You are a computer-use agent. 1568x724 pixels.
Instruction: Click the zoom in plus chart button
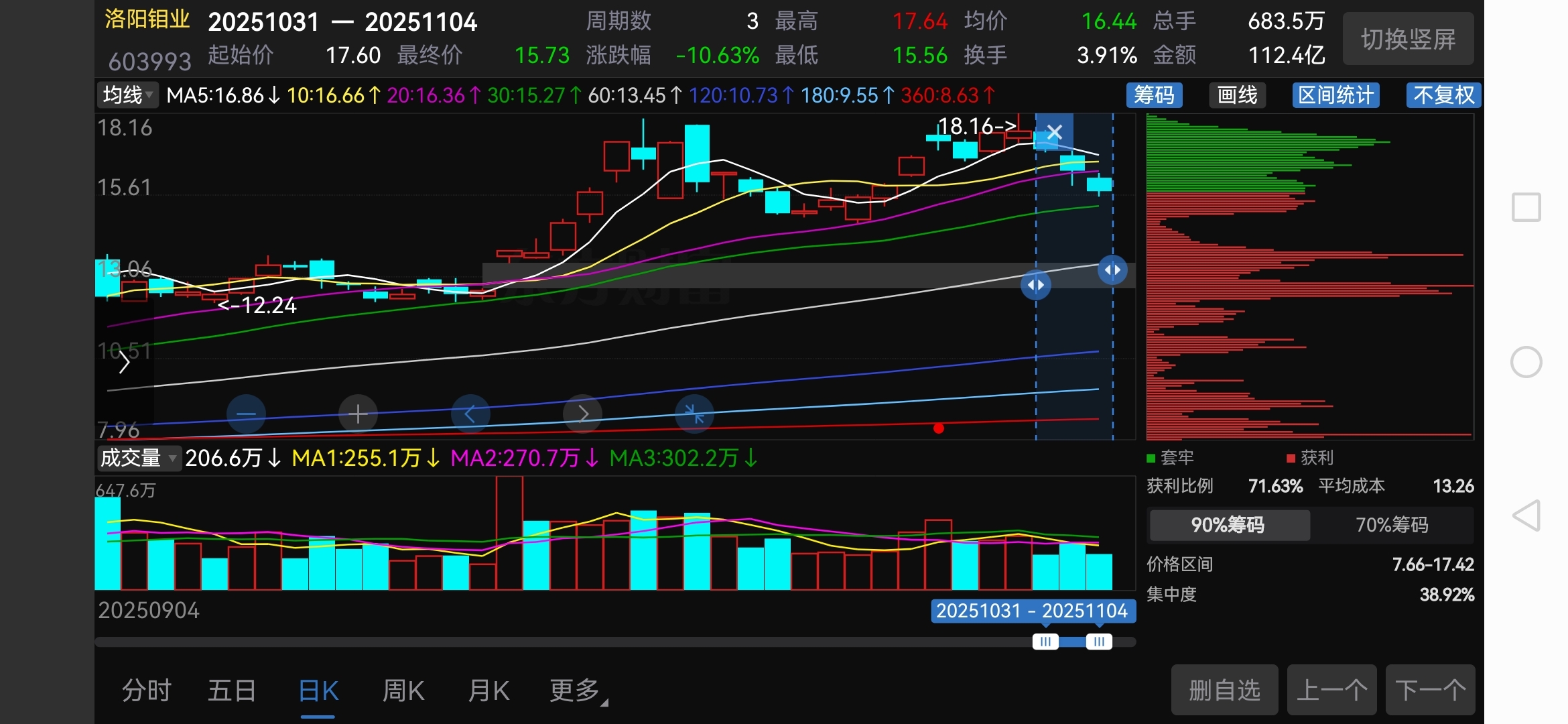pos(358,414)
